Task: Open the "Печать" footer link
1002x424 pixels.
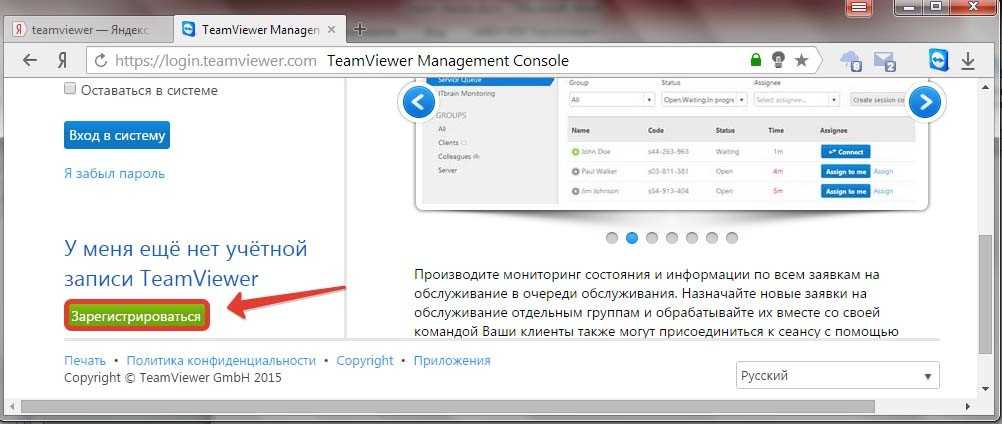Action: pos(85,360)
